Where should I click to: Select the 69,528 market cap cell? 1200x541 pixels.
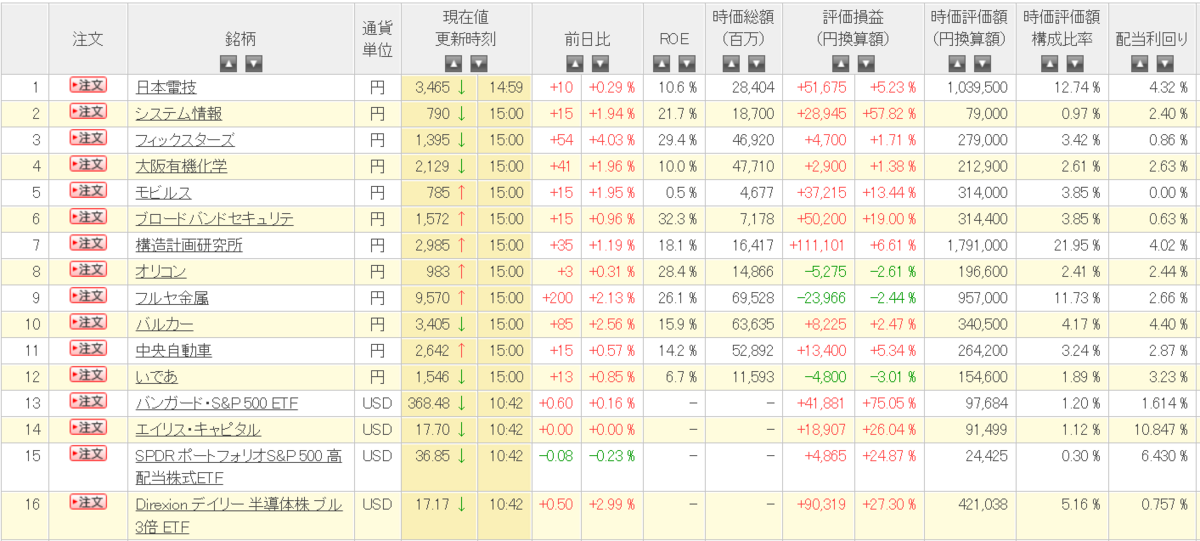coord(744,298)
